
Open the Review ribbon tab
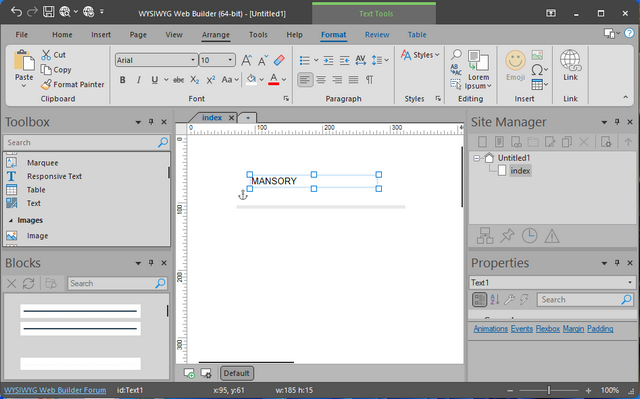pyautogui.click(x=377, y=35)
